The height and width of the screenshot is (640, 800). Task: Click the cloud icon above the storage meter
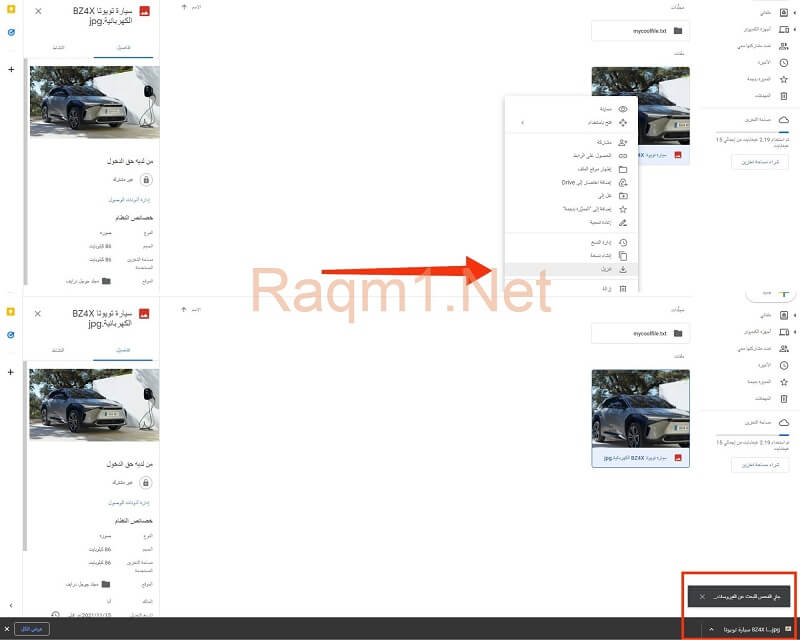tap(783, 119)
